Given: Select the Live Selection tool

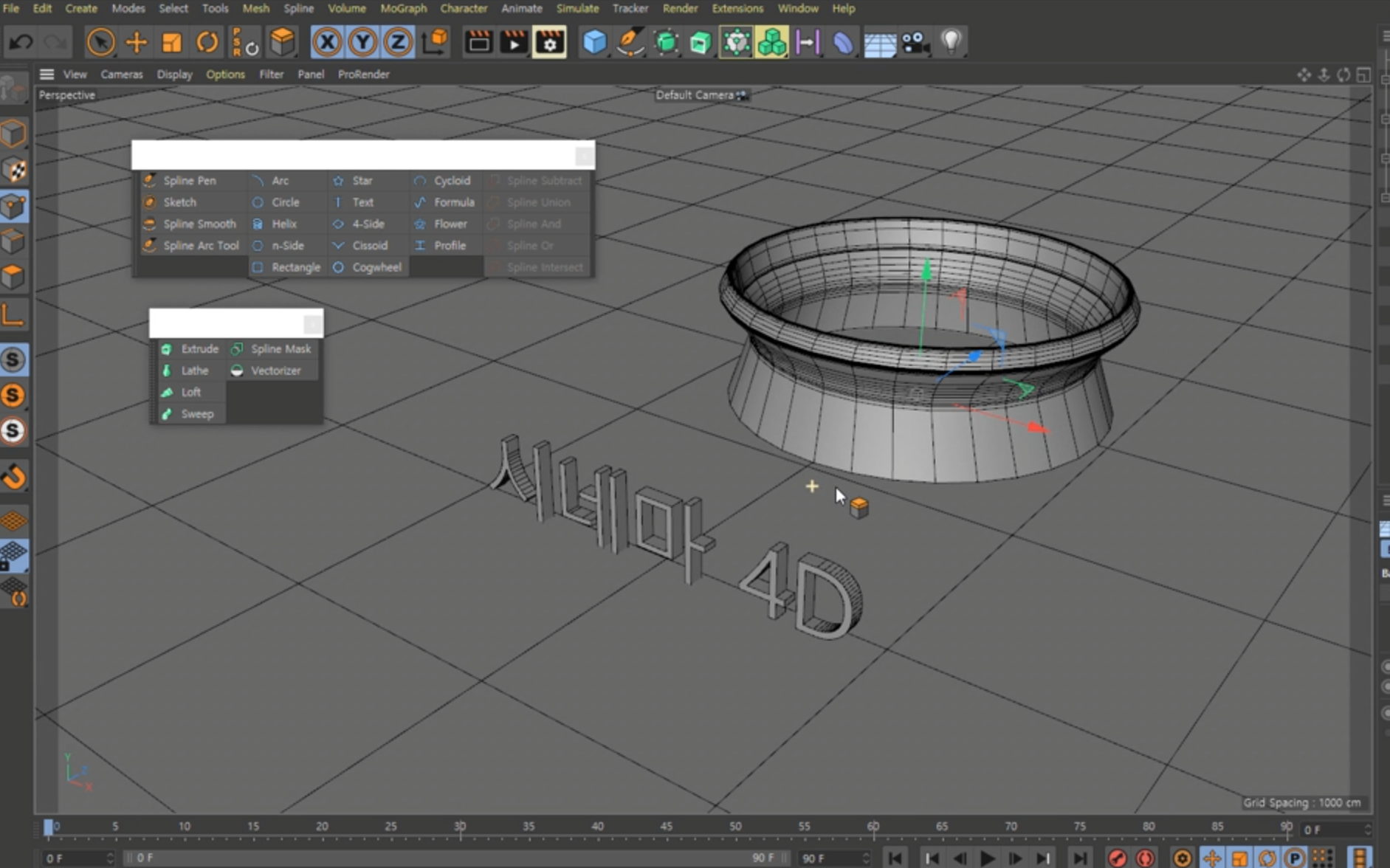Looking at the screenshot, I should point(100,42).
